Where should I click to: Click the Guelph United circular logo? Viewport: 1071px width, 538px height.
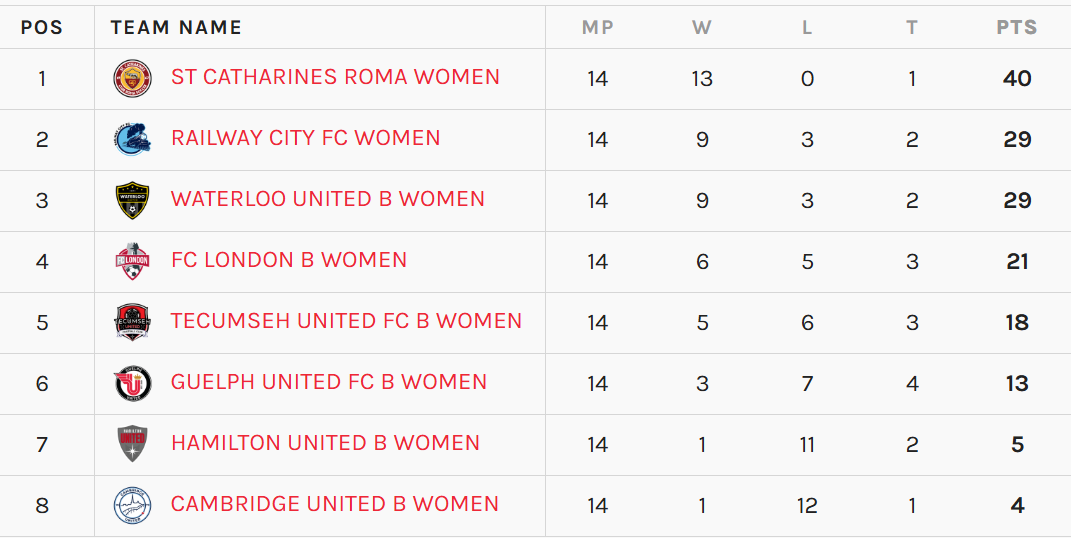[x=133, y=383]
